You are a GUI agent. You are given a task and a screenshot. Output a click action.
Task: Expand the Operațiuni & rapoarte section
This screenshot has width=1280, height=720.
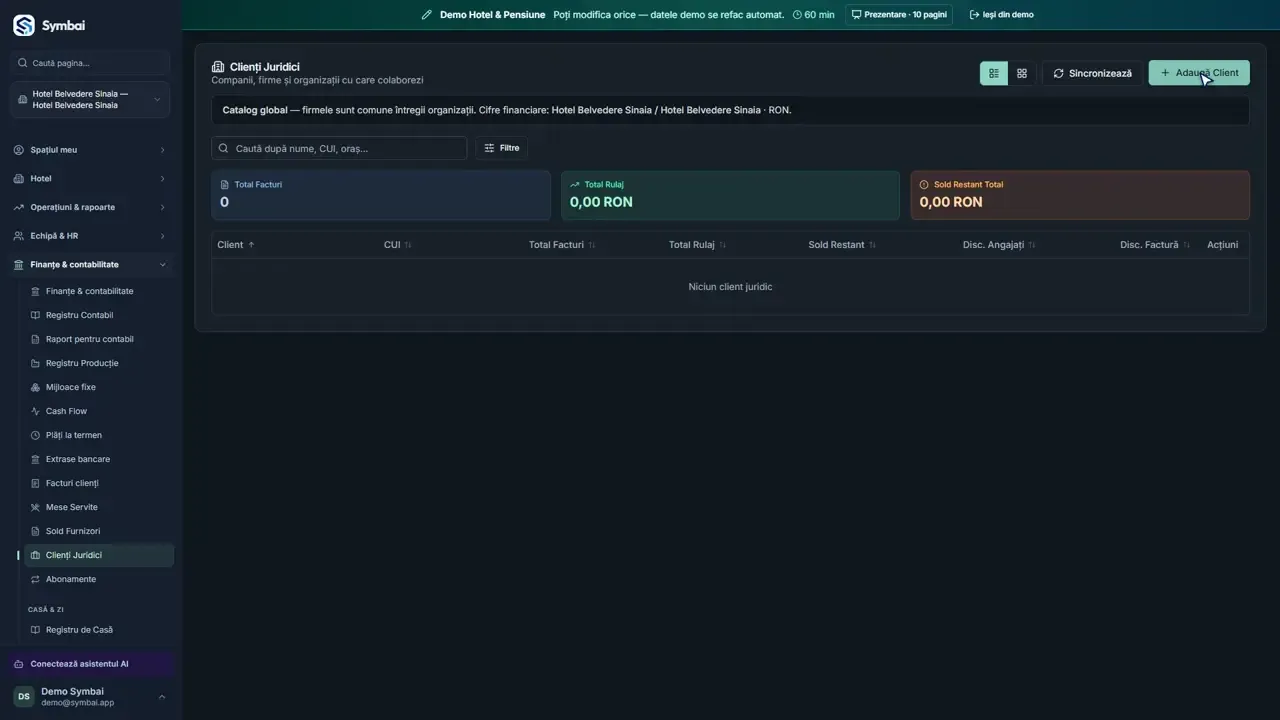(90, 207)
